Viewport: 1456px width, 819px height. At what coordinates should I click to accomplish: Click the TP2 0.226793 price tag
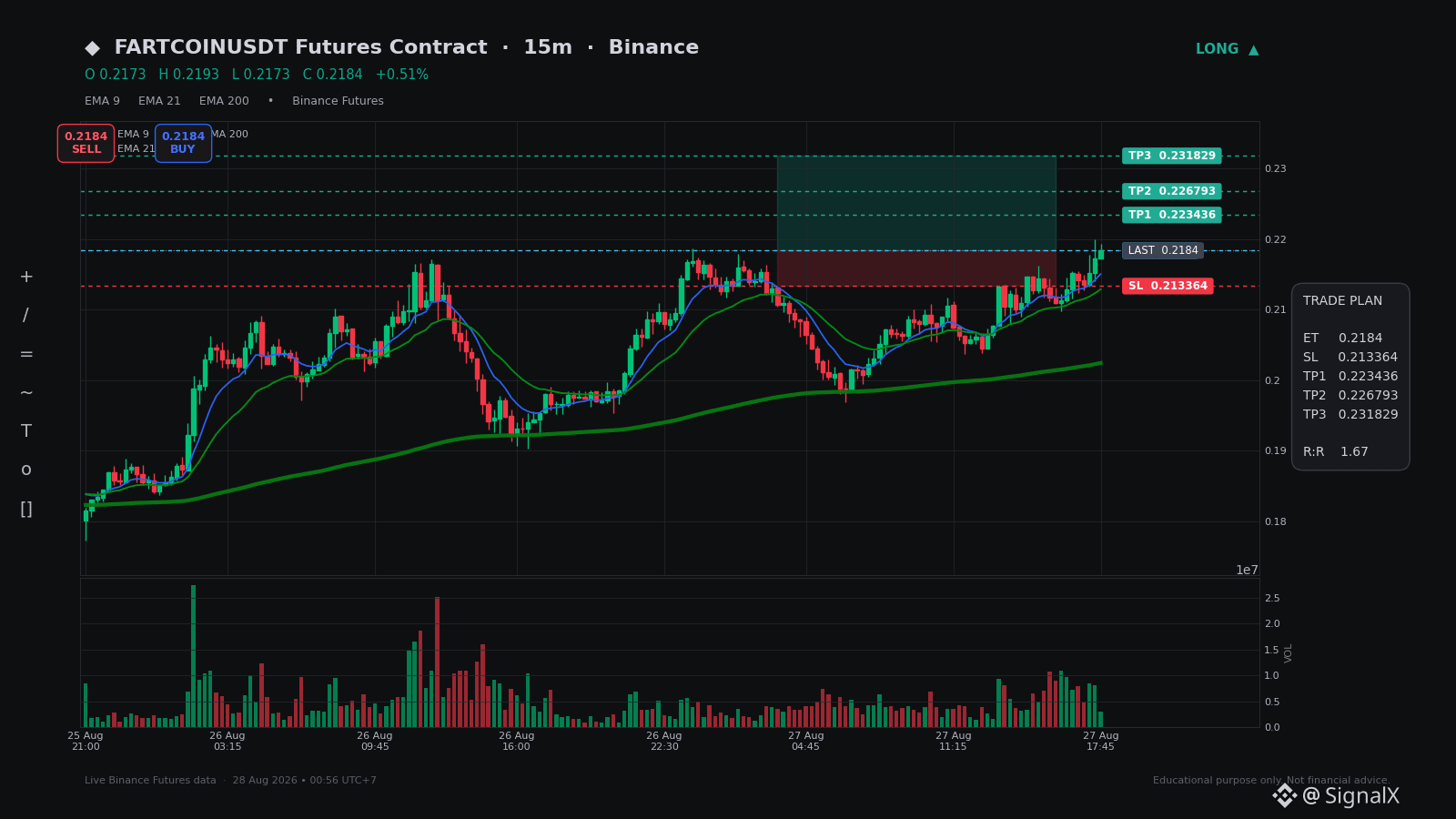click(1172, 191)
